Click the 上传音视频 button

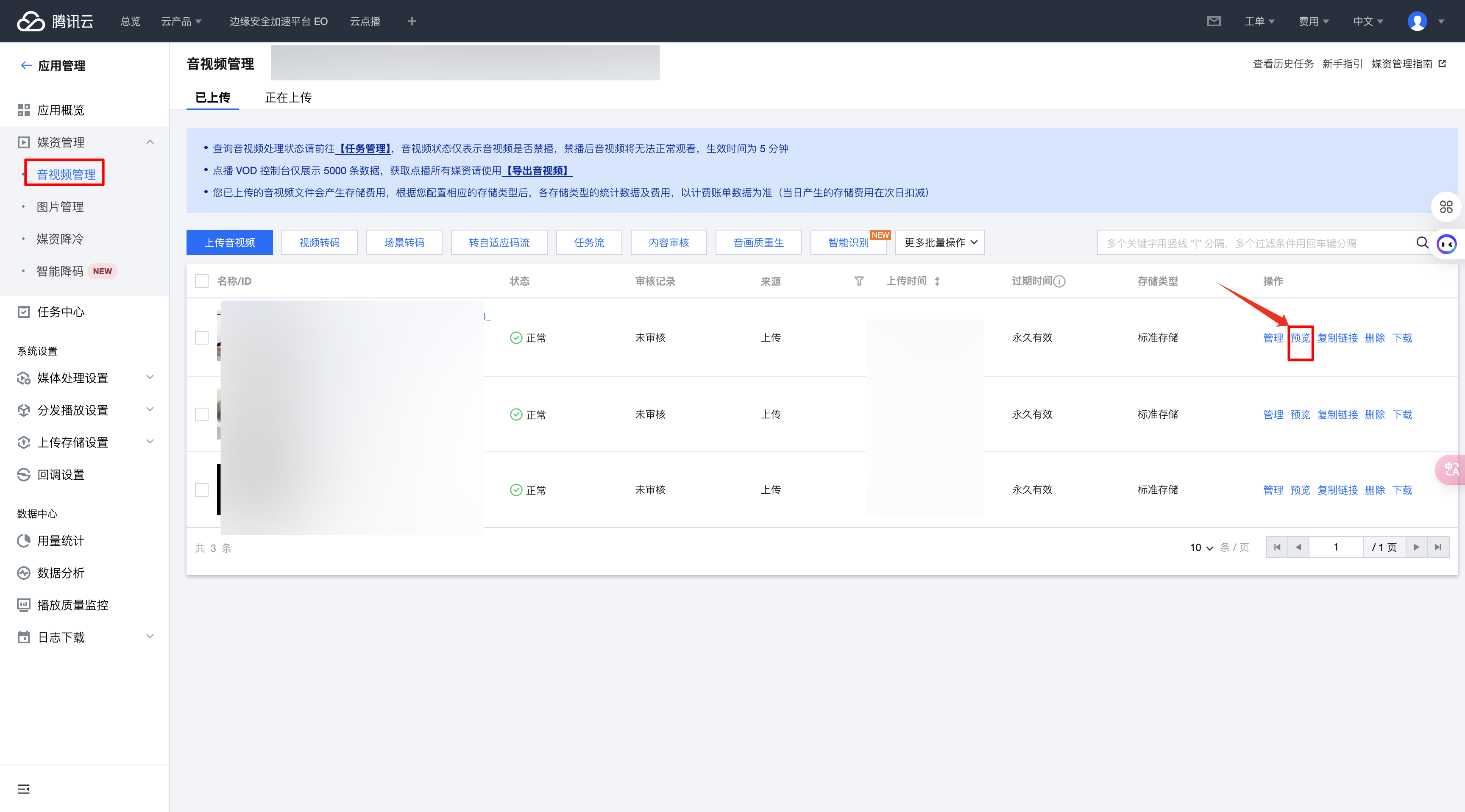(x=229, y=242)
